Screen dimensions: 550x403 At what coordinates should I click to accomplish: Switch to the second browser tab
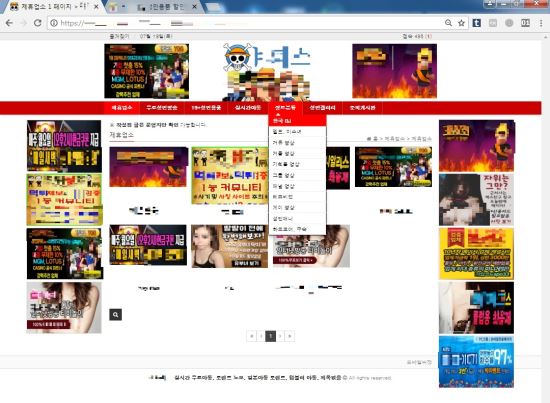pos(117,7)
